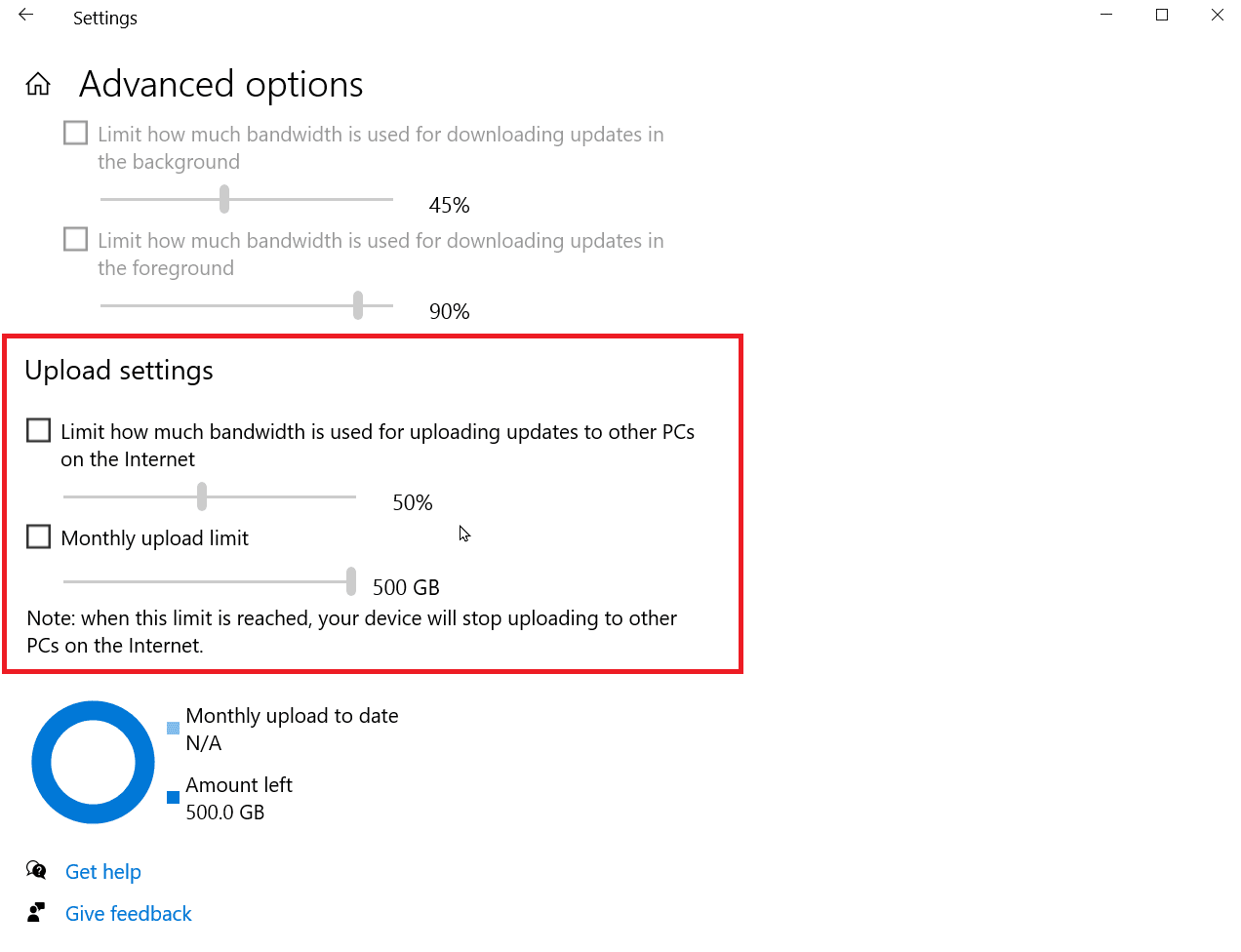Open the Get help link

(103, 872)
